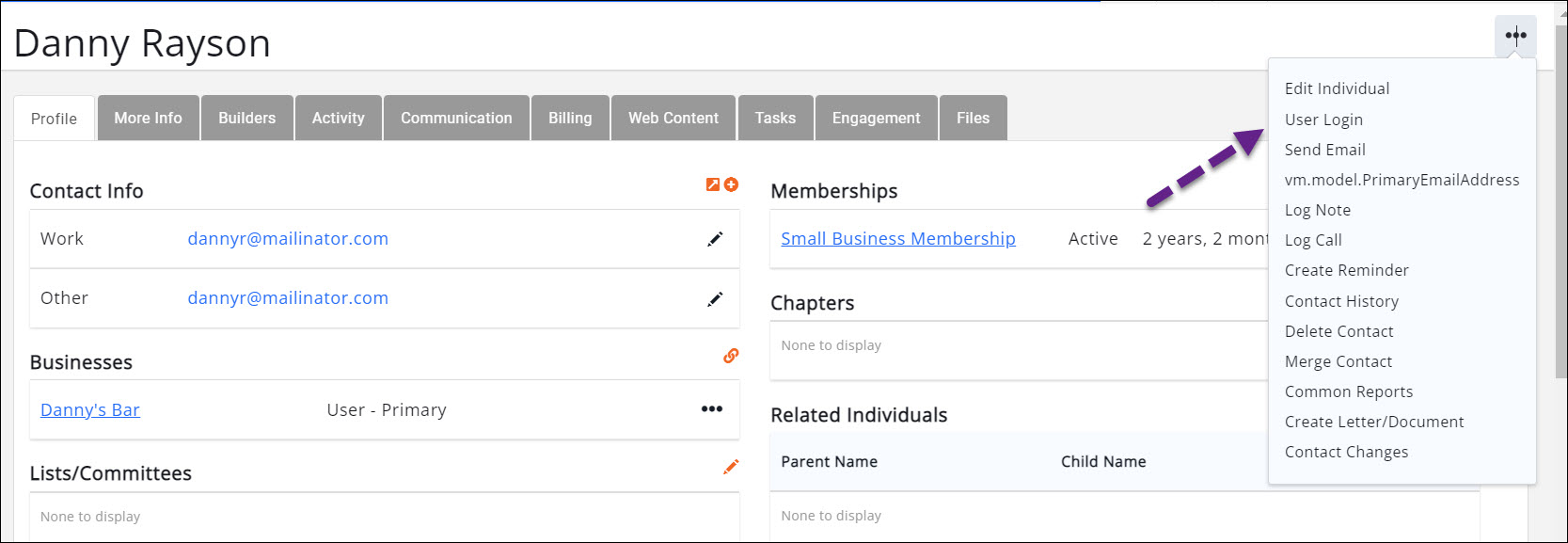The image size is (1568, 543).
Task: Choose User Login from the actions menu
Action: [1323, 120]
